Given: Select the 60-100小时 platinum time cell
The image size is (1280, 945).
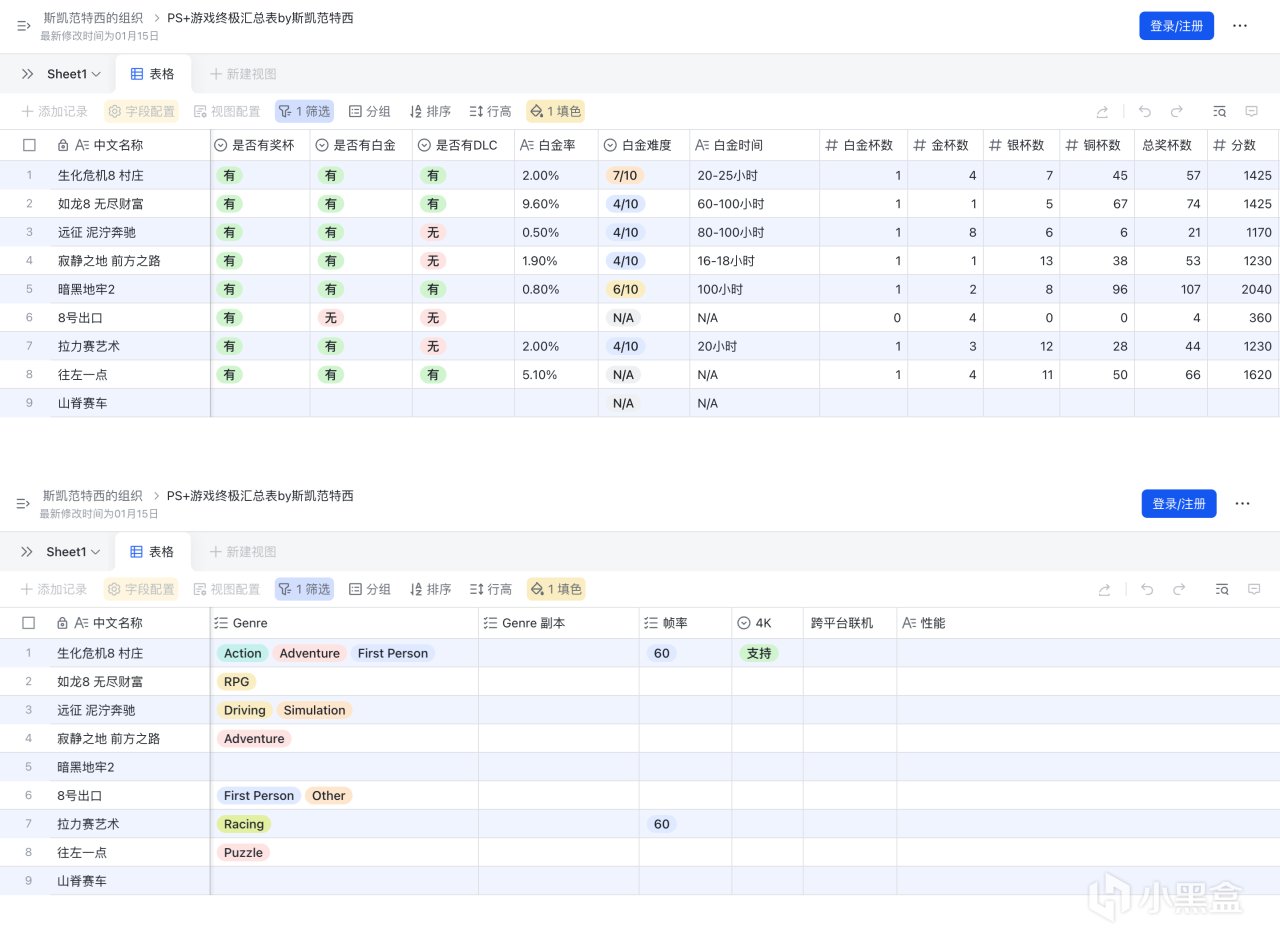Looking at the screenshot, I should pyautogui.click(x=754, y=204).
